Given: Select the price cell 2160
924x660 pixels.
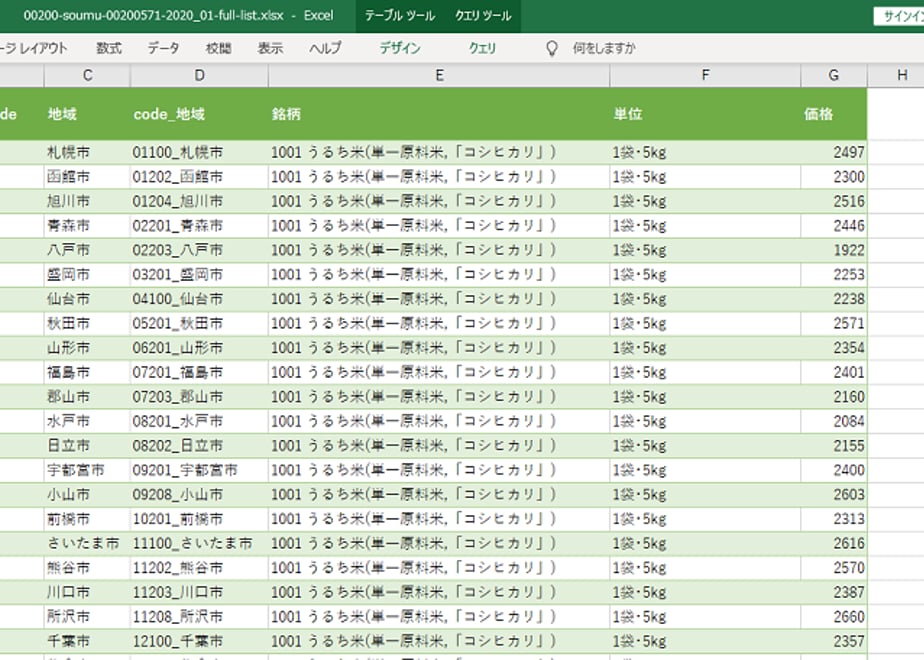Looking at the screenshot, I should [834, 397].
